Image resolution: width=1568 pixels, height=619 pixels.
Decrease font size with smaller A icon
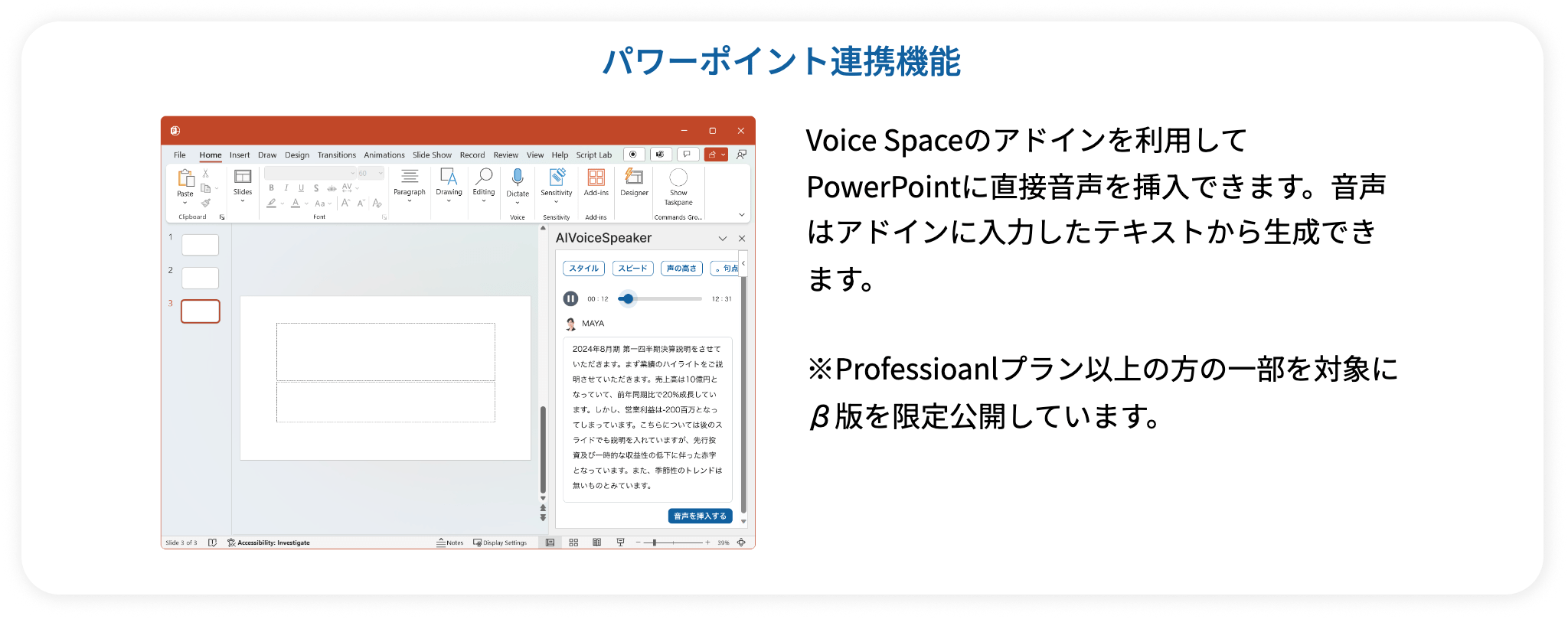[361, 203]
